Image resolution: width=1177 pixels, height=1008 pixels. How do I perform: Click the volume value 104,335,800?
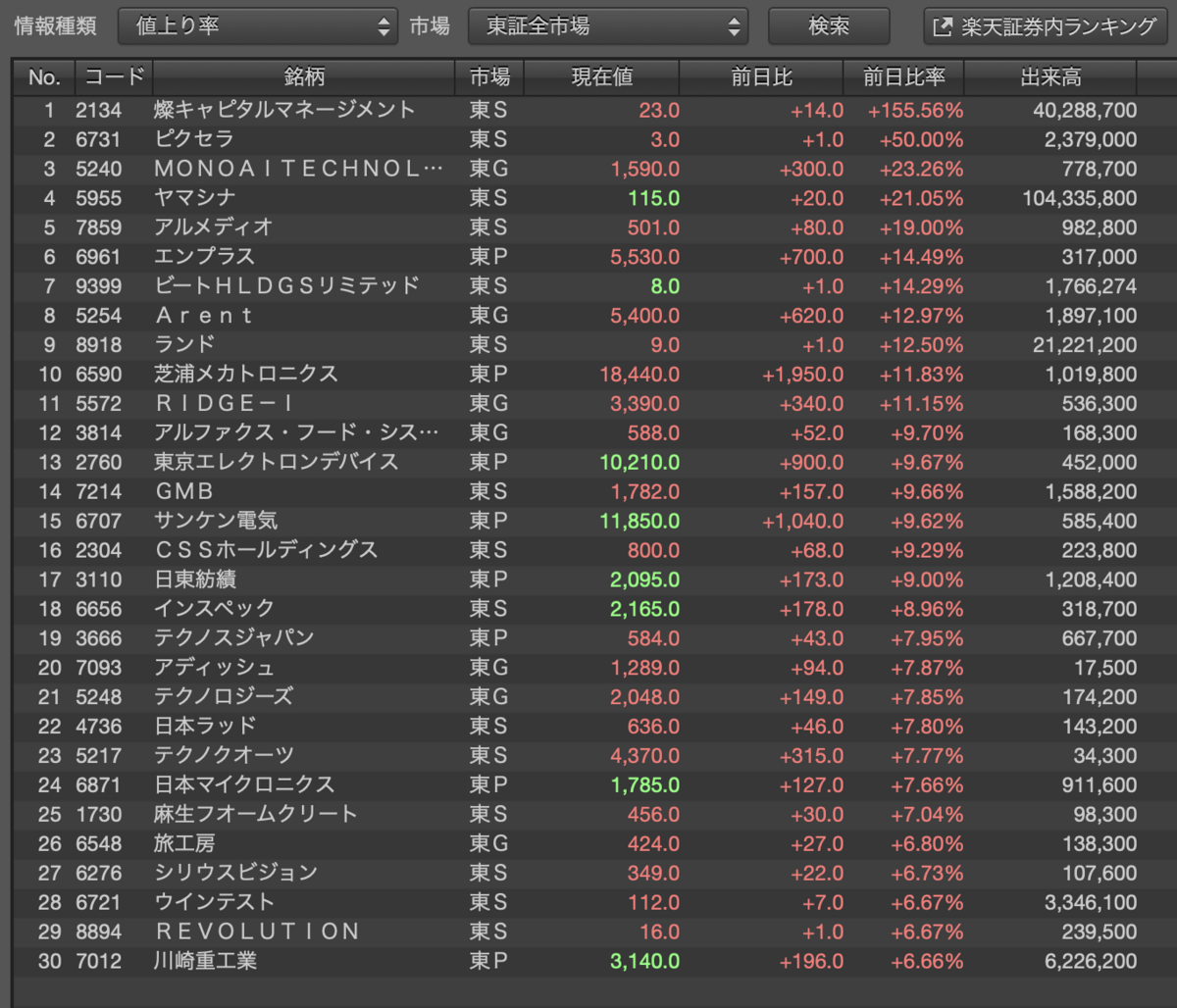[1080, 198]
